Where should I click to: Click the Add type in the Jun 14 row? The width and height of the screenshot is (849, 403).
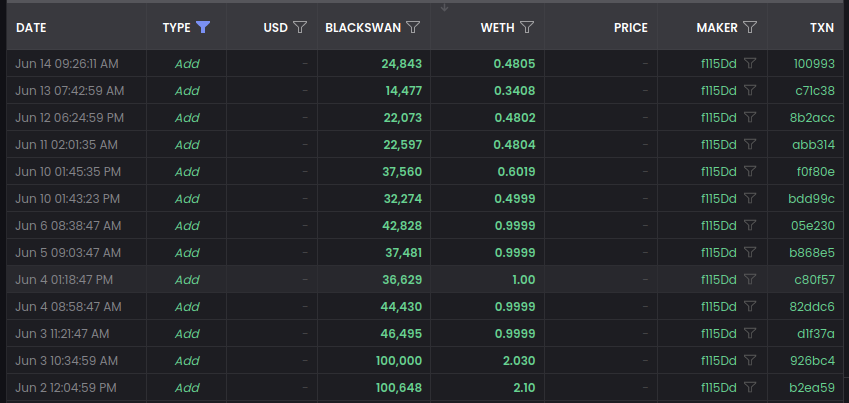(x=187, y=64)
